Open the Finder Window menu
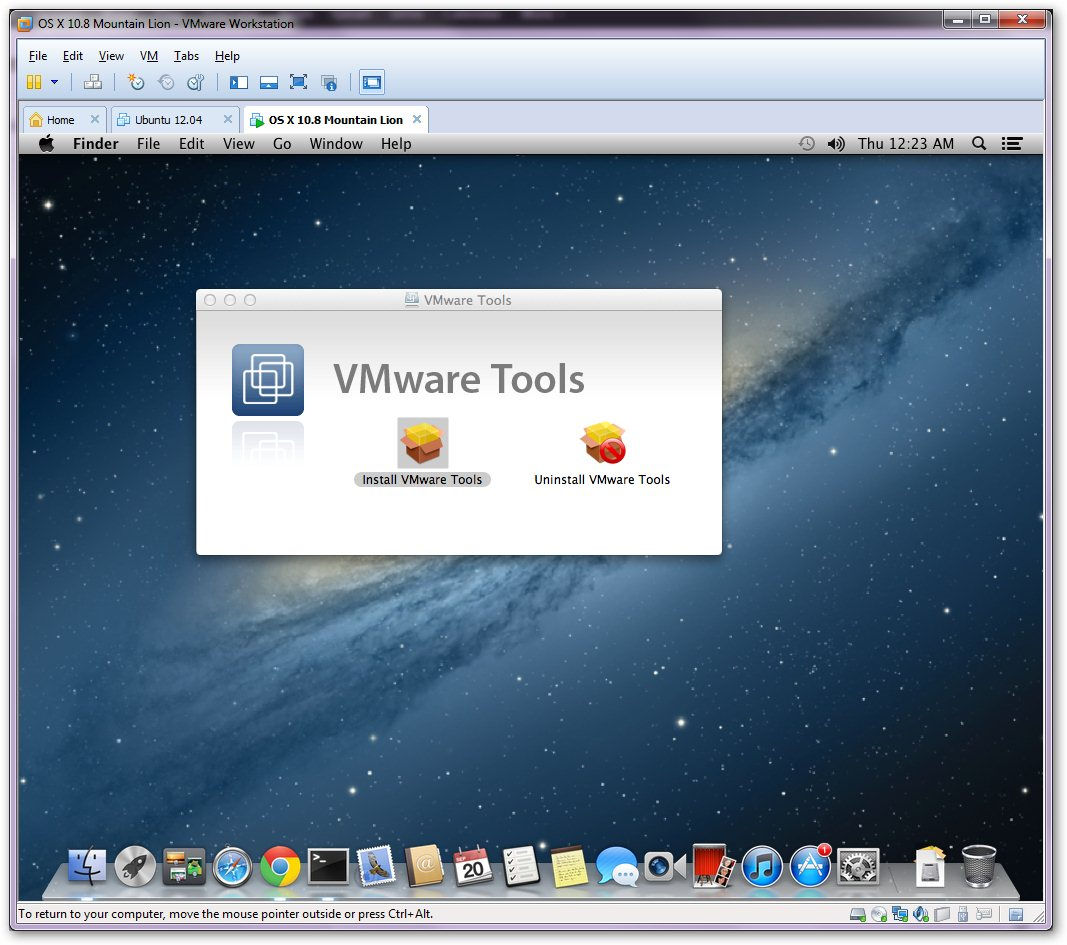Screen dimensions: 1067x945 (x=336, y=144)
